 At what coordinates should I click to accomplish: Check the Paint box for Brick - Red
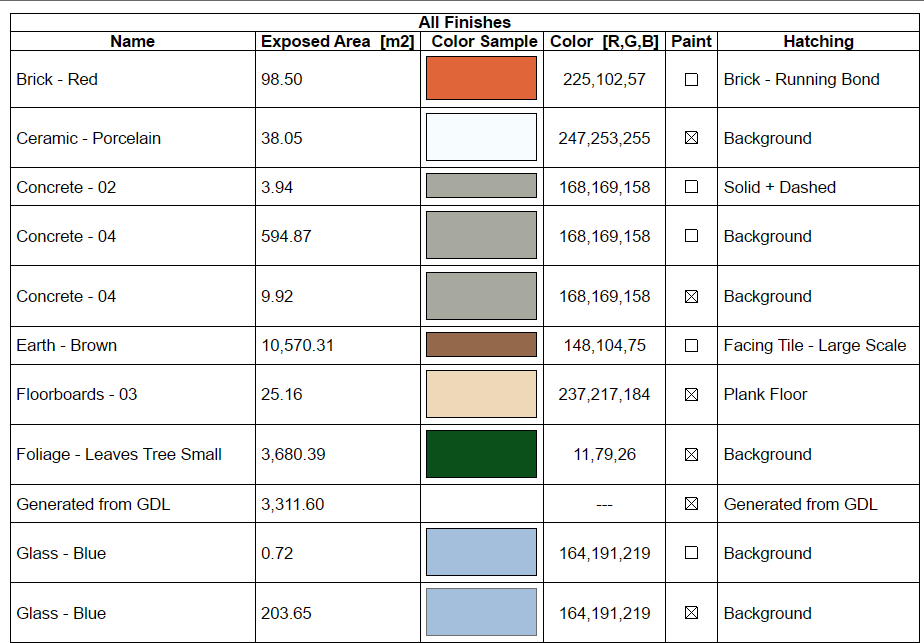(x=691, y=80)
